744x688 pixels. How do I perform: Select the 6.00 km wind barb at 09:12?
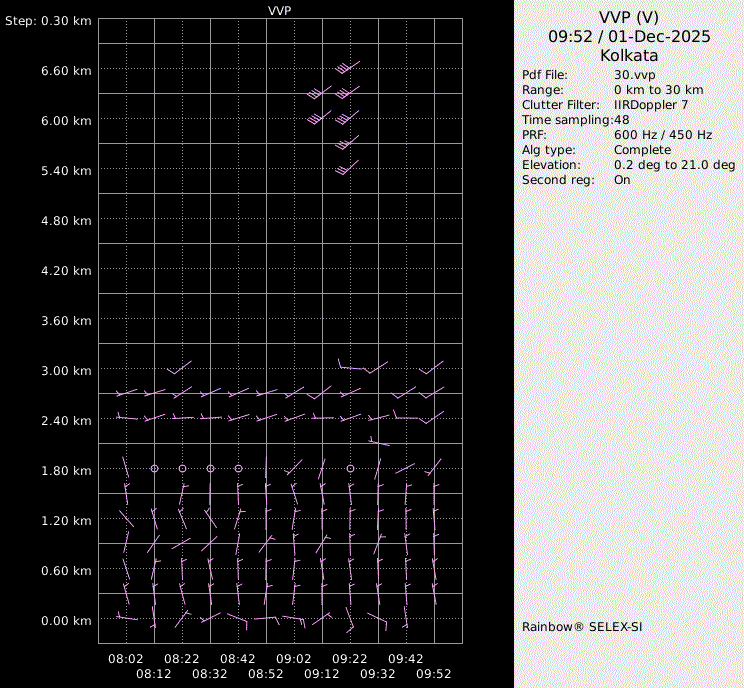(319, 118)
